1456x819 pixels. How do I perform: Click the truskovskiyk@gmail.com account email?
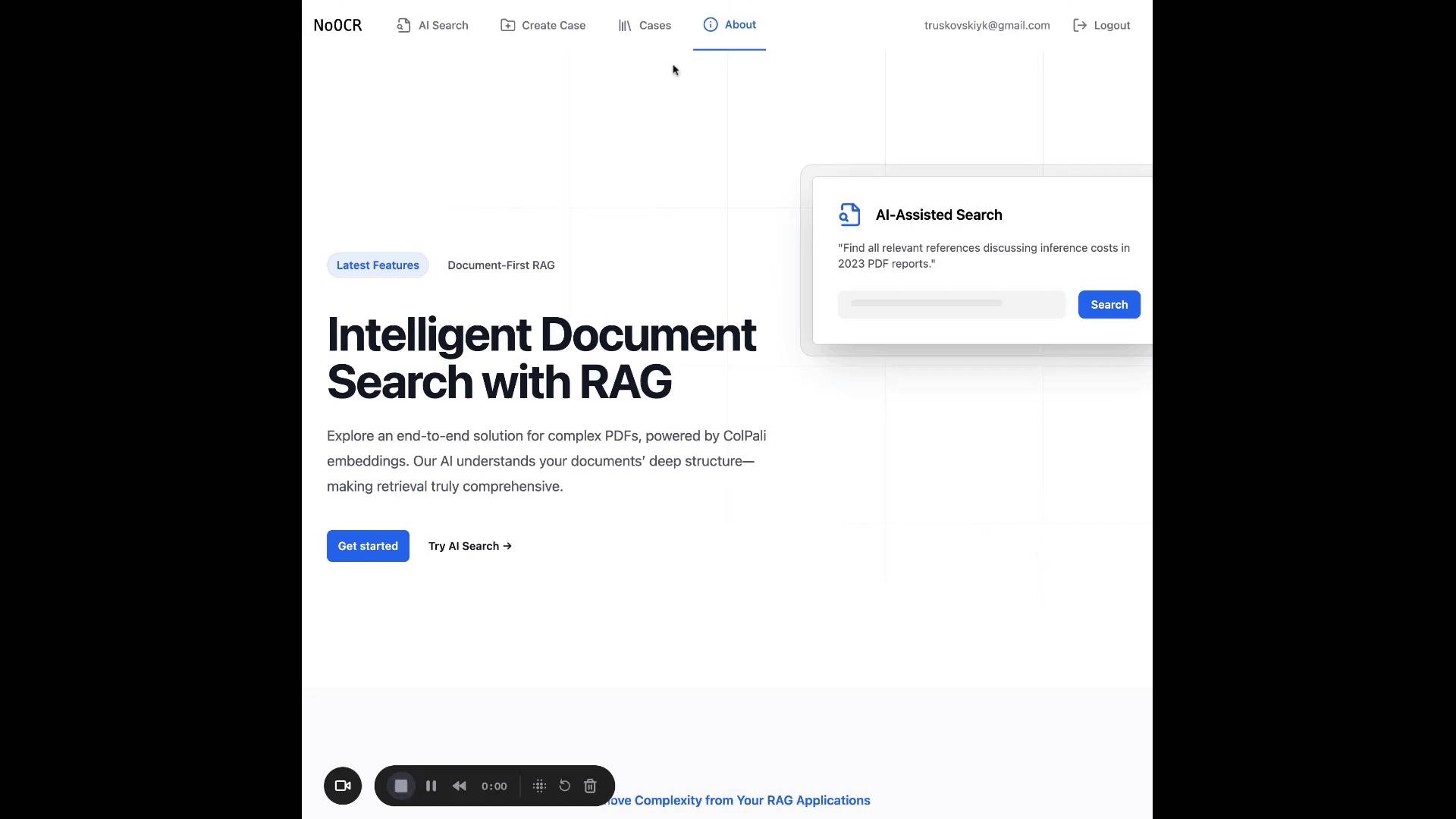click(x=987, y=25)
